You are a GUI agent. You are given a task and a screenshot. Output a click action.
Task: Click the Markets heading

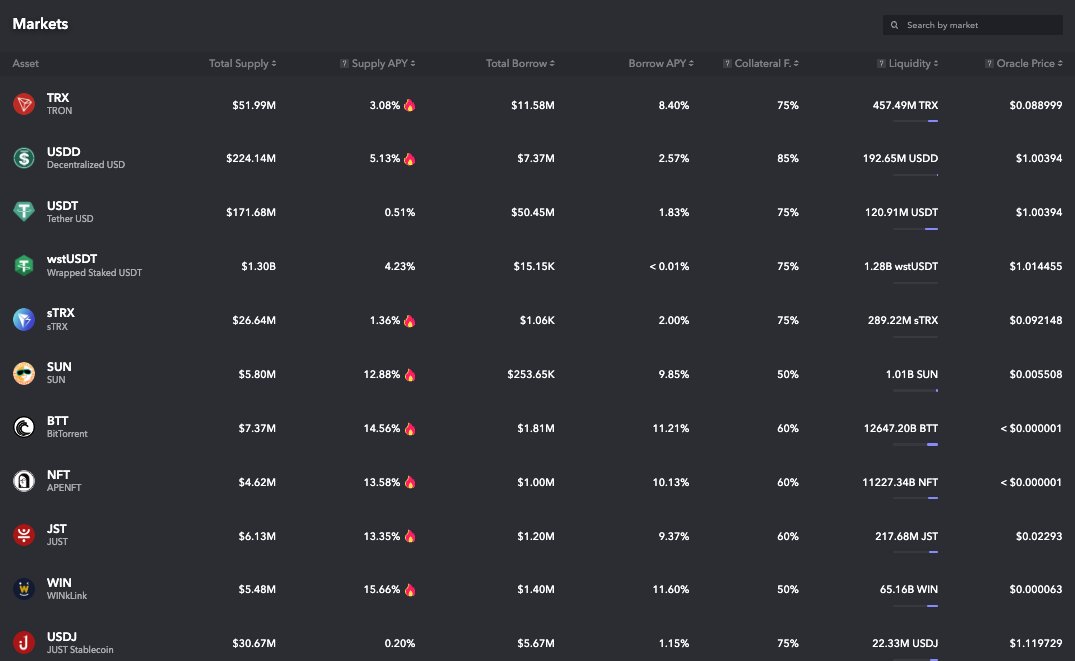click(x=40, y=23)
